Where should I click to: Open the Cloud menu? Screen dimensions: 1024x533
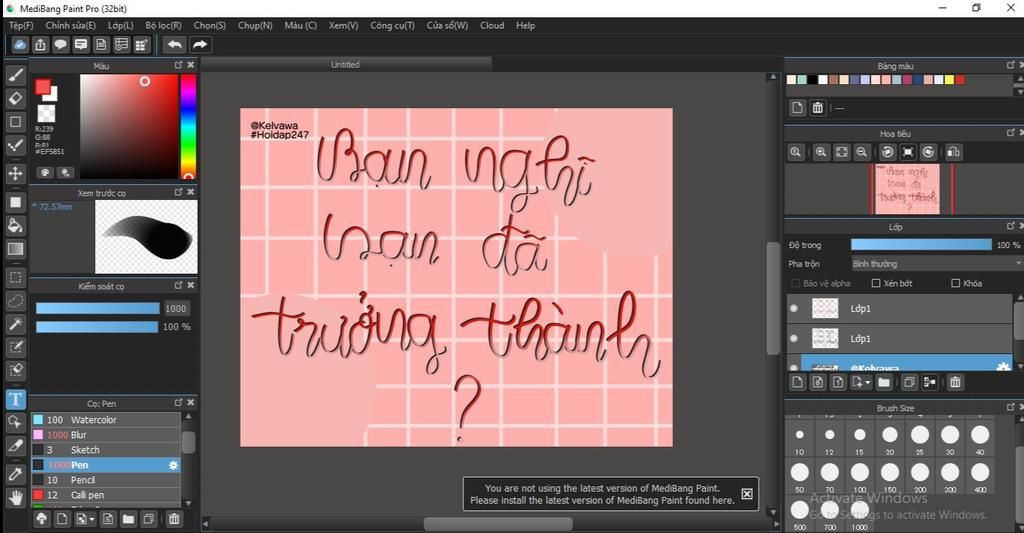492,25
